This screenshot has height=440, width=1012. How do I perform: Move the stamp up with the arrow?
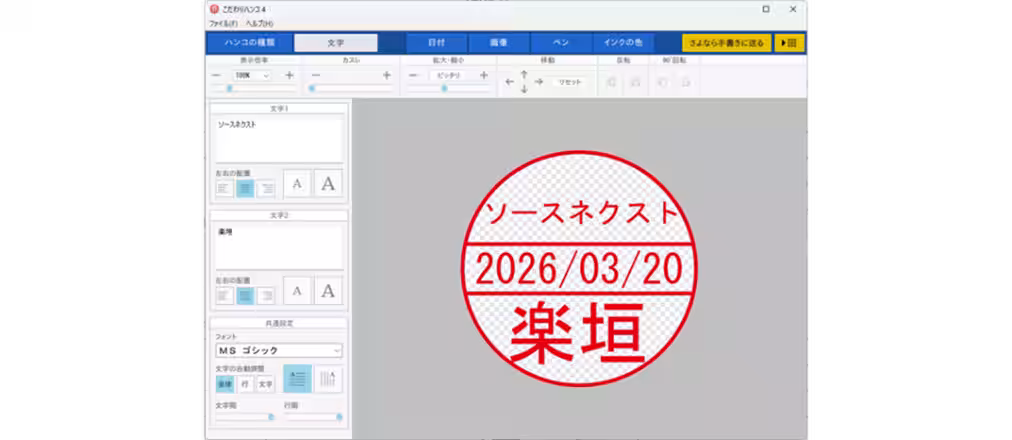coord(524,73)
